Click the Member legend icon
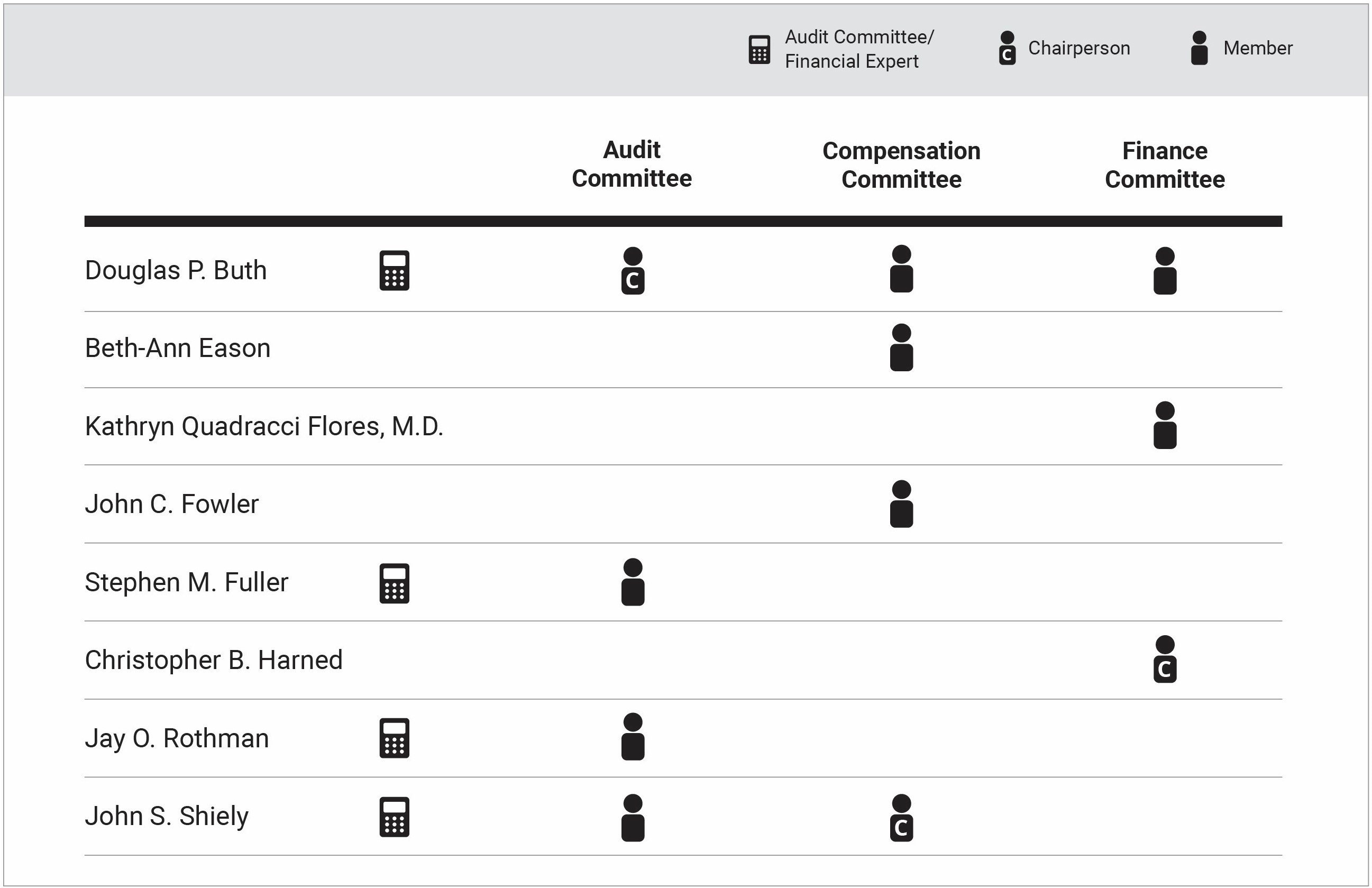Viewport: 1372px width, 888px height. click(x=1199, y=49)
